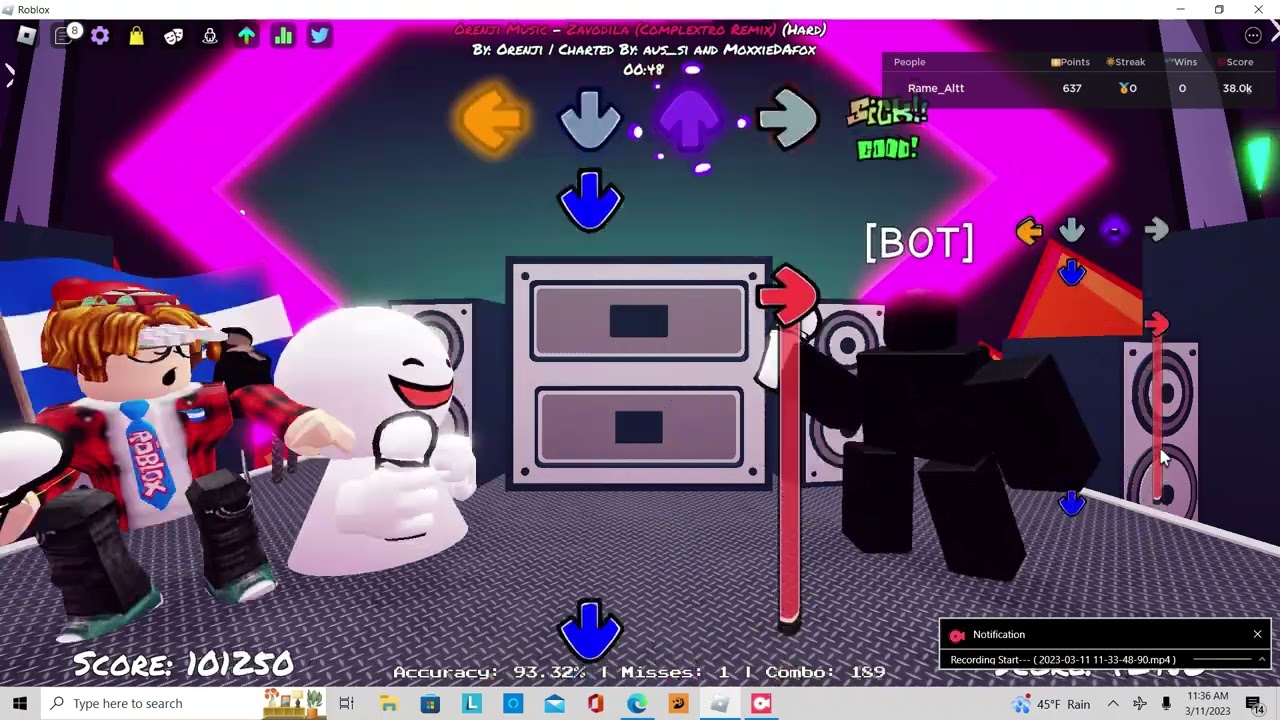Open the theater masks emotes icon

click(173, 36)
